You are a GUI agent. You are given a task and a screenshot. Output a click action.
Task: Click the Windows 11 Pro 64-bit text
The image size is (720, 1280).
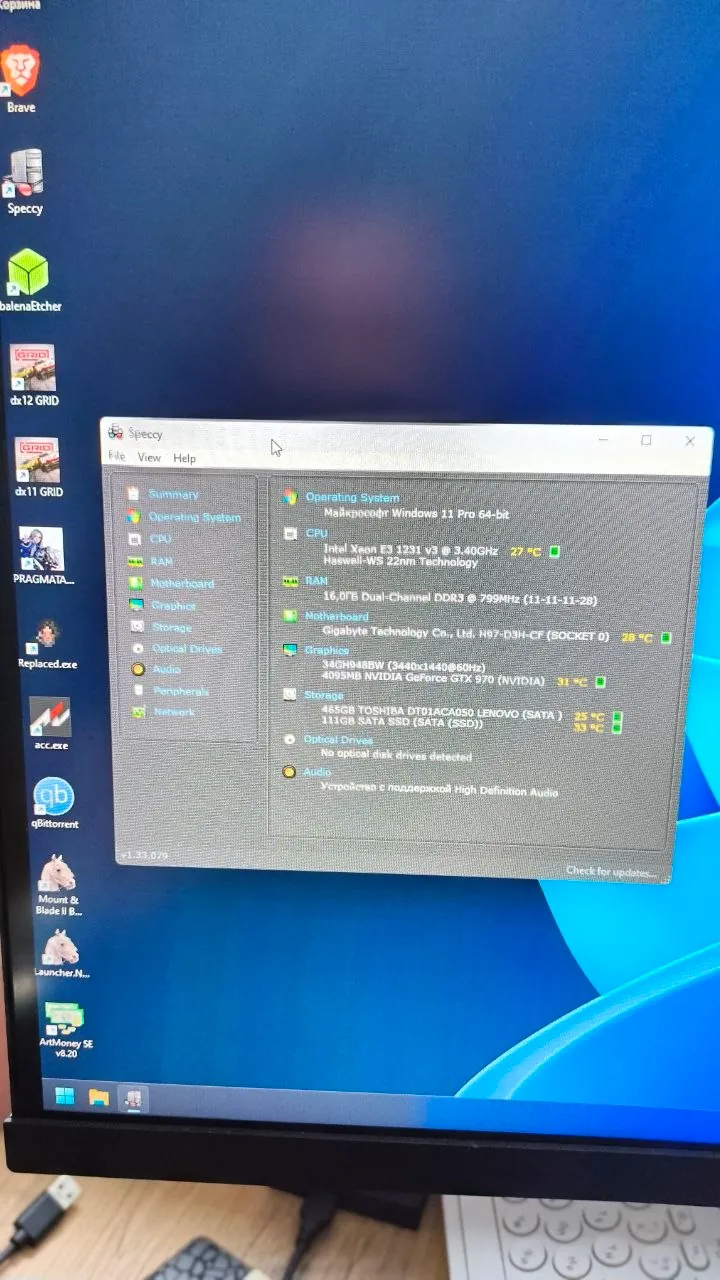coord(416,513)
